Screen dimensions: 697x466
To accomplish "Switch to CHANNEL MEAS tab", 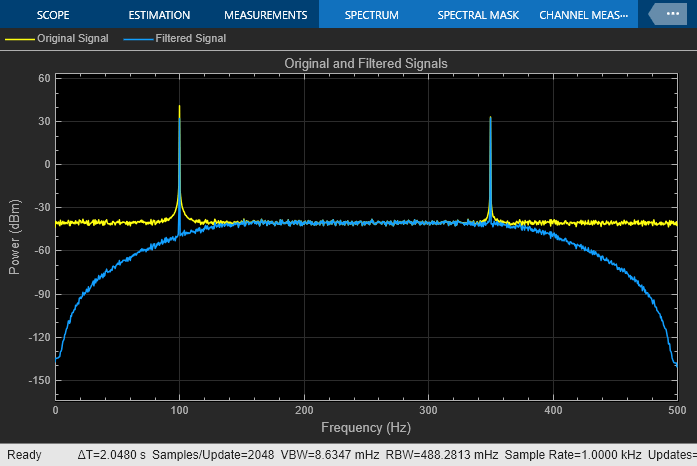I will tap(584, 15).
